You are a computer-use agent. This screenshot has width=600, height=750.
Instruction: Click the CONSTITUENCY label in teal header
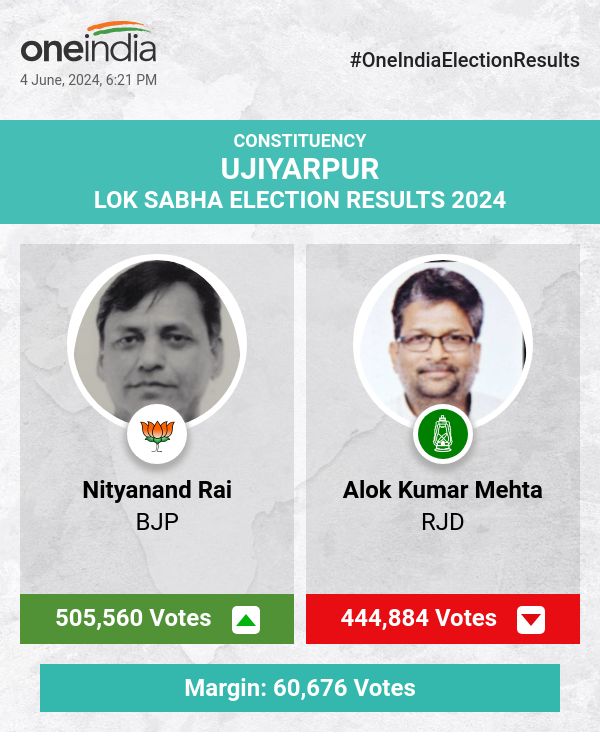pyautogui.click(x=300, y=141)
